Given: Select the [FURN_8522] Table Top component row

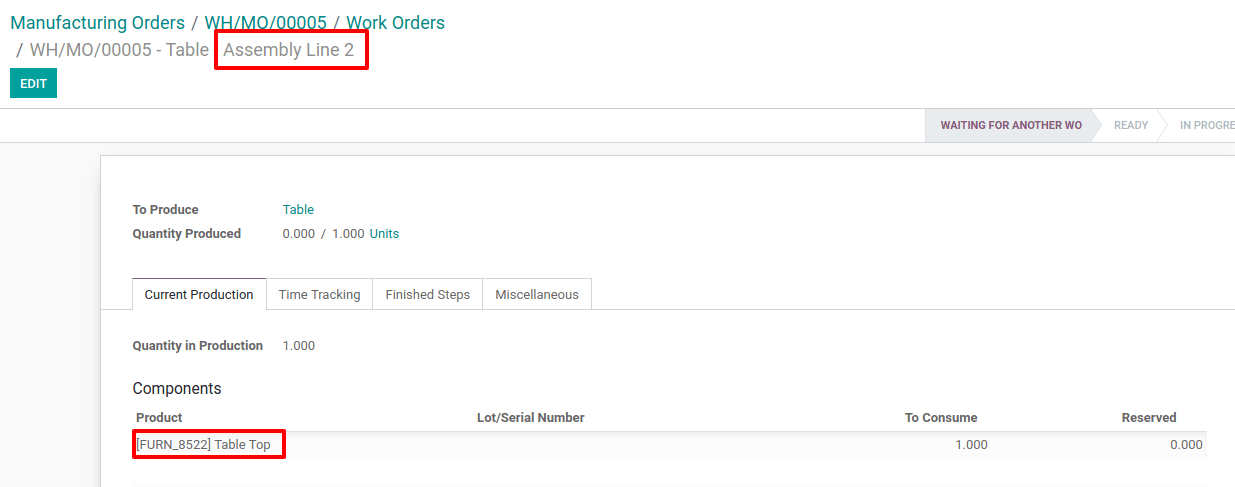Looking at the screenshot, I should [203, 445].
